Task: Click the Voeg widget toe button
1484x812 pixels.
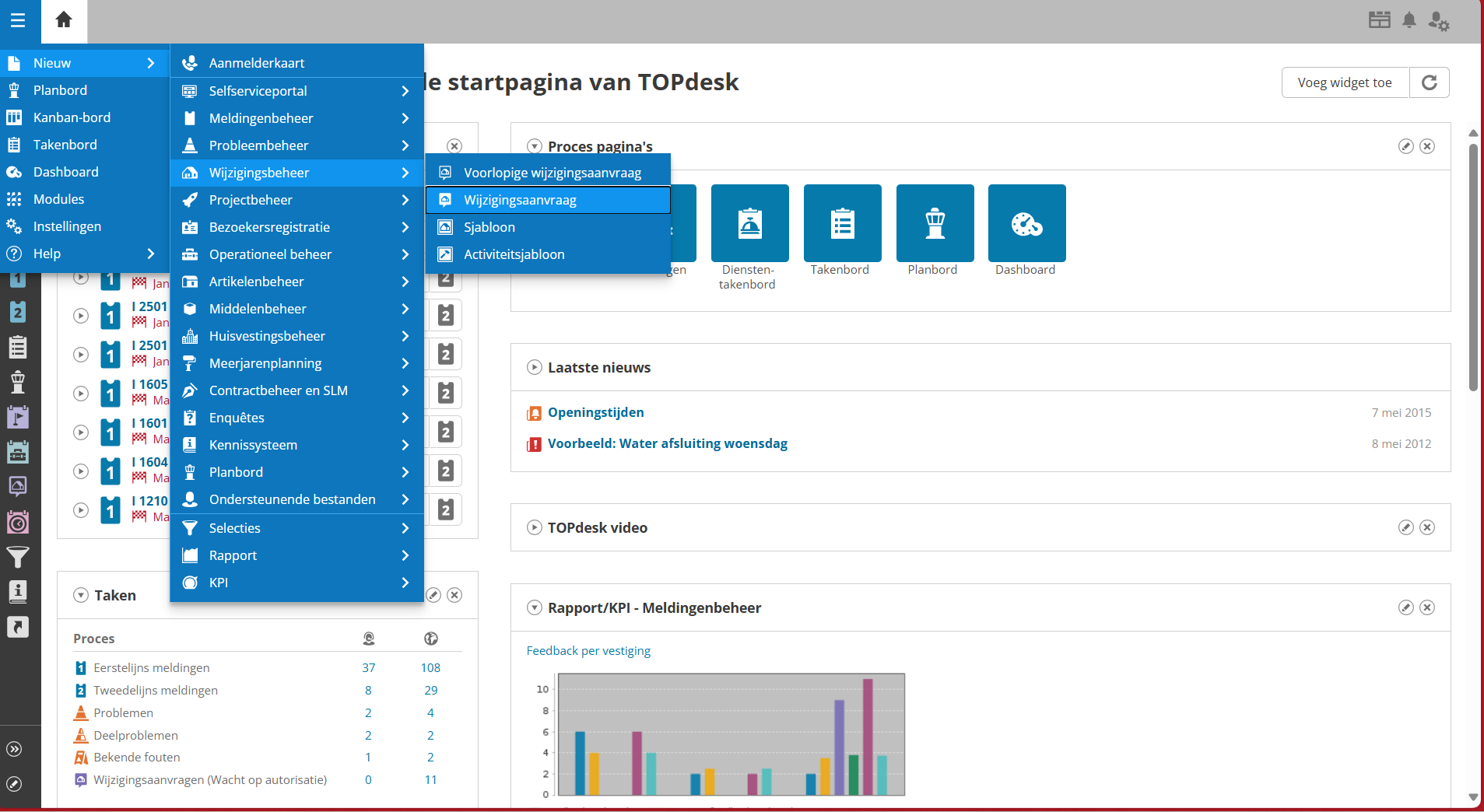Action: click(x=1344, y=82)
